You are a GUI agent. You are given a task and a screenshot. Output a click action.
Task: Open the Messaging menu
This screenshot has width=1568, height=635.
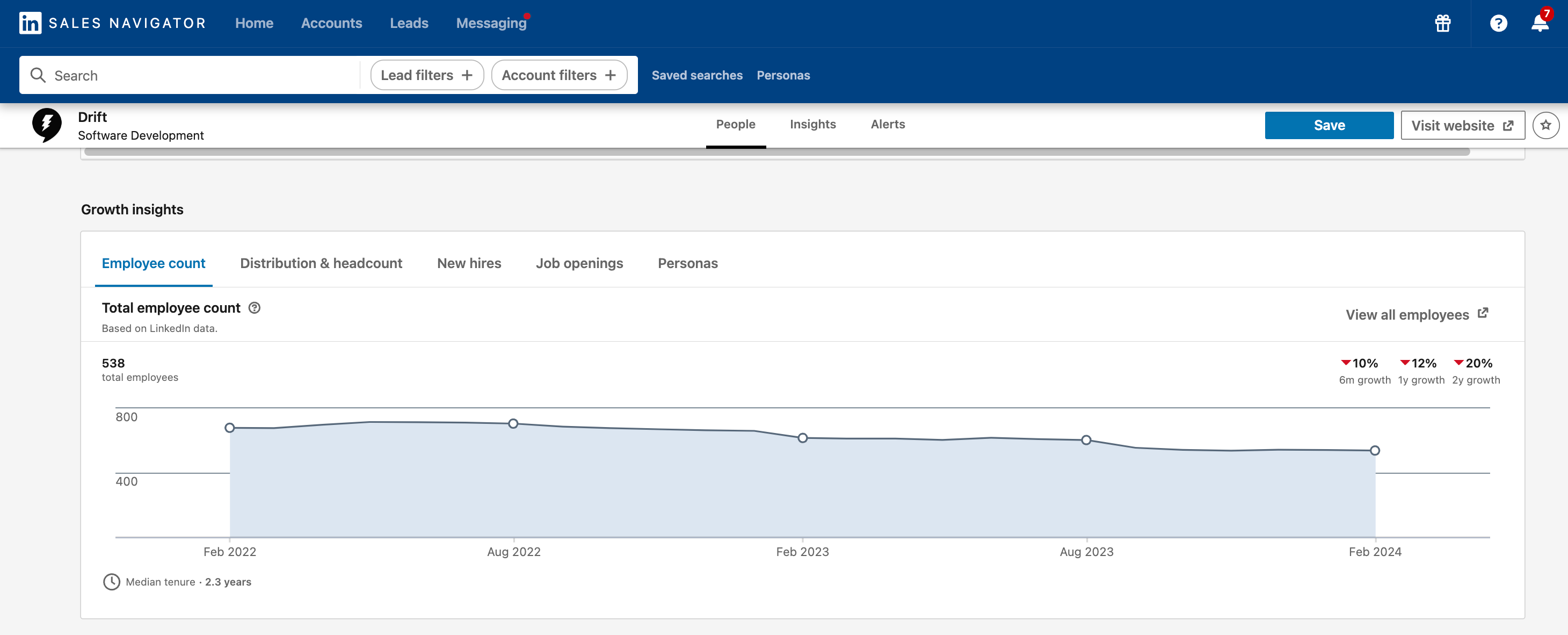[x=491, y=23]
